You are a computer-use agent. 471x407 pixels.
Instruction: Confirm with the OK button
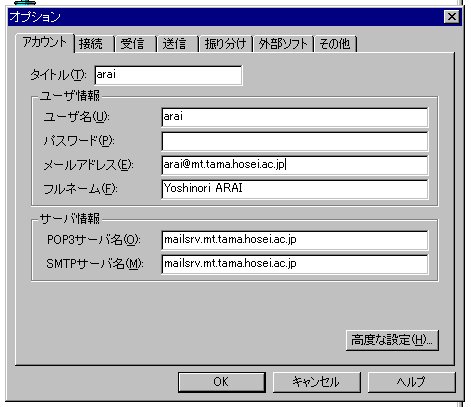(x=222, y=382)
